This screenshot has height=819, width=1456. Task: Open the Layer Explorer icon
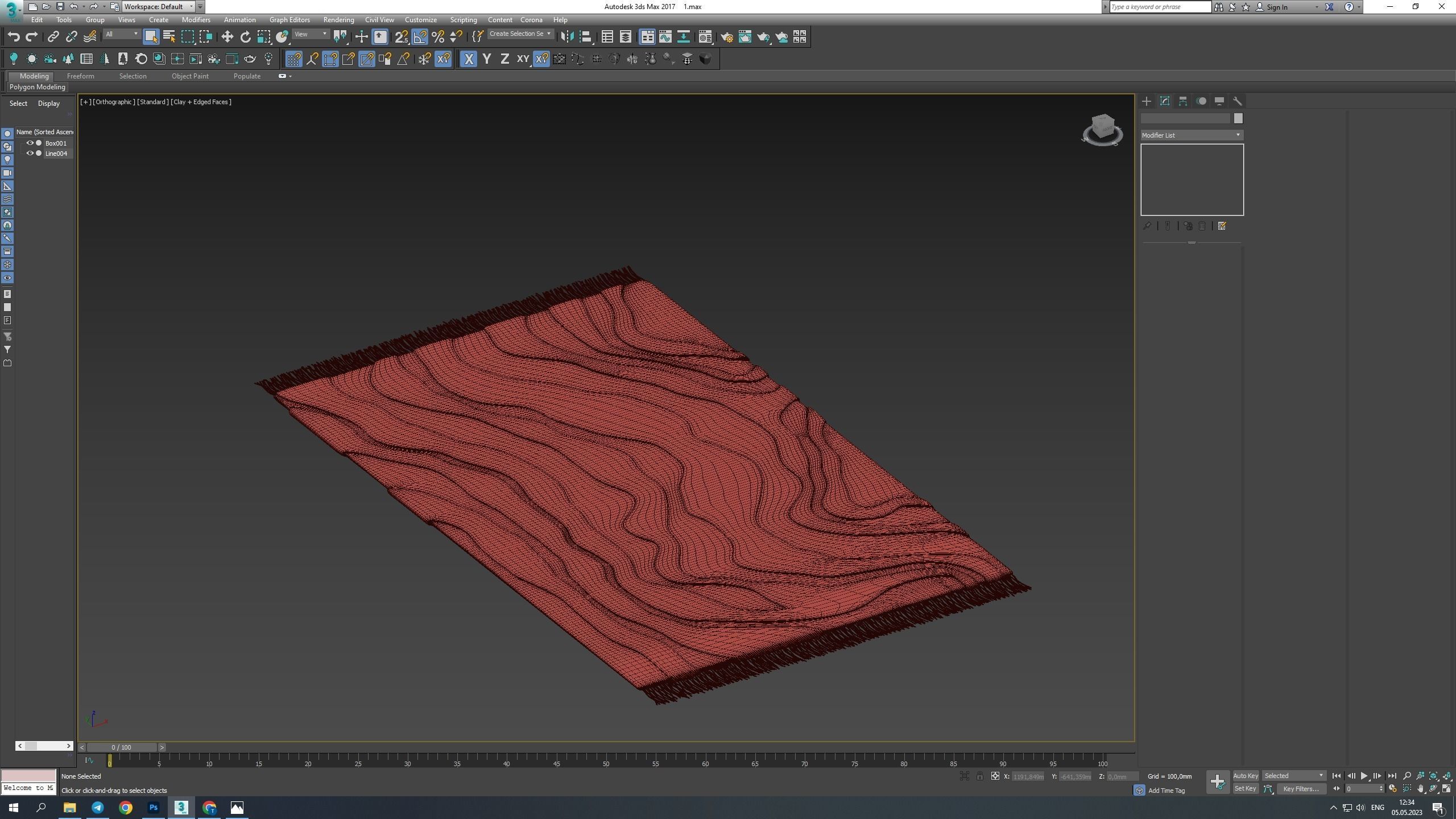[x=625, y=37]
